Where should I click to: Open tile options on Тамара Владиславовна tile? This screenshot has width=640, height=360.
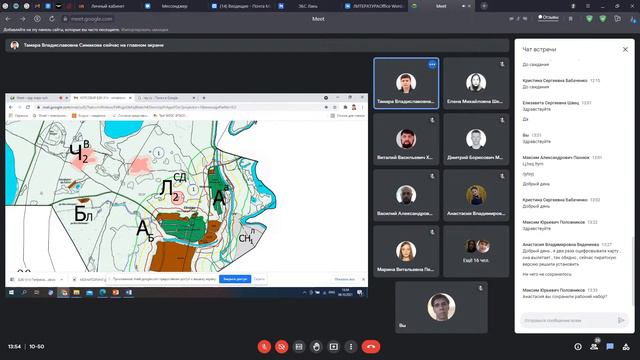(x=432, y=64)
